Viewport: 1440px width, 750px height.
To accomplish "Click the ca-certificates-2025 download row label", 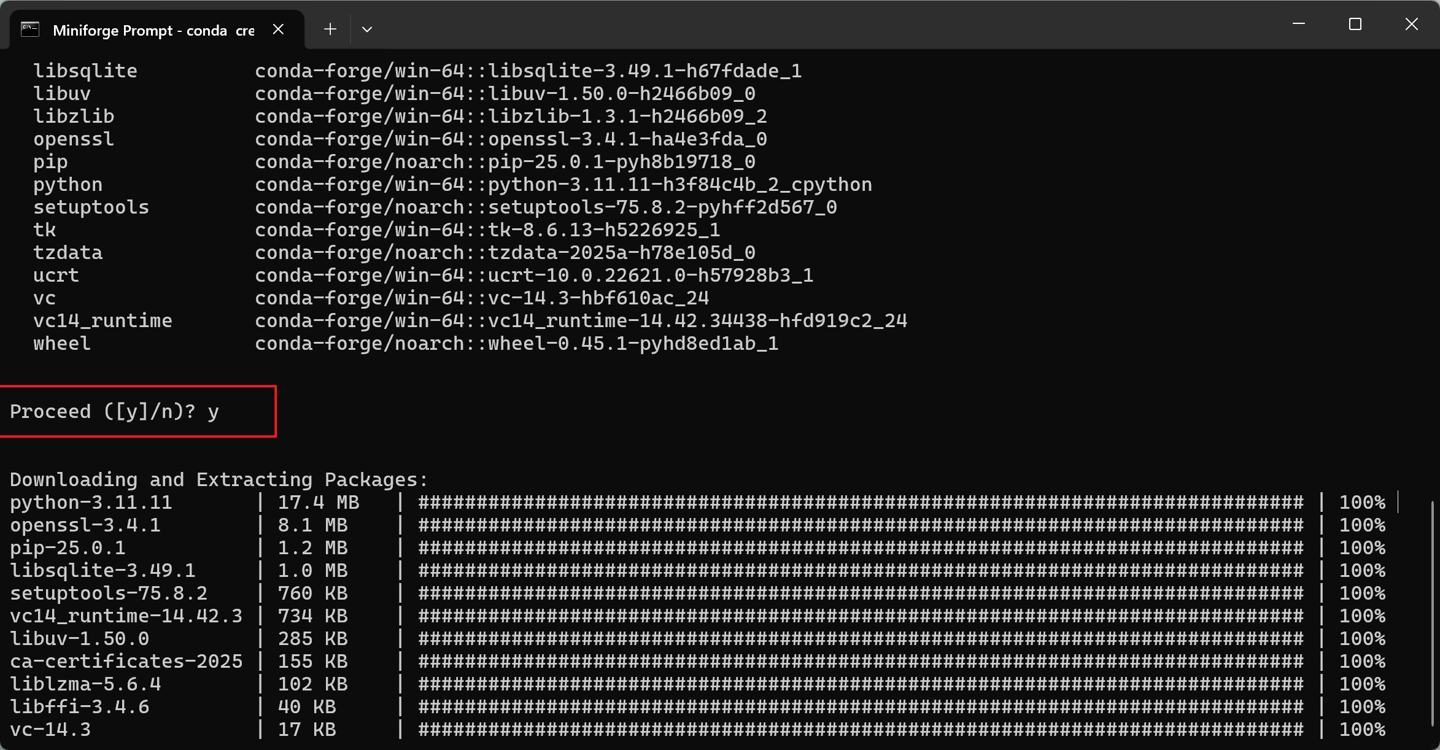I will (x=126, y=661).
